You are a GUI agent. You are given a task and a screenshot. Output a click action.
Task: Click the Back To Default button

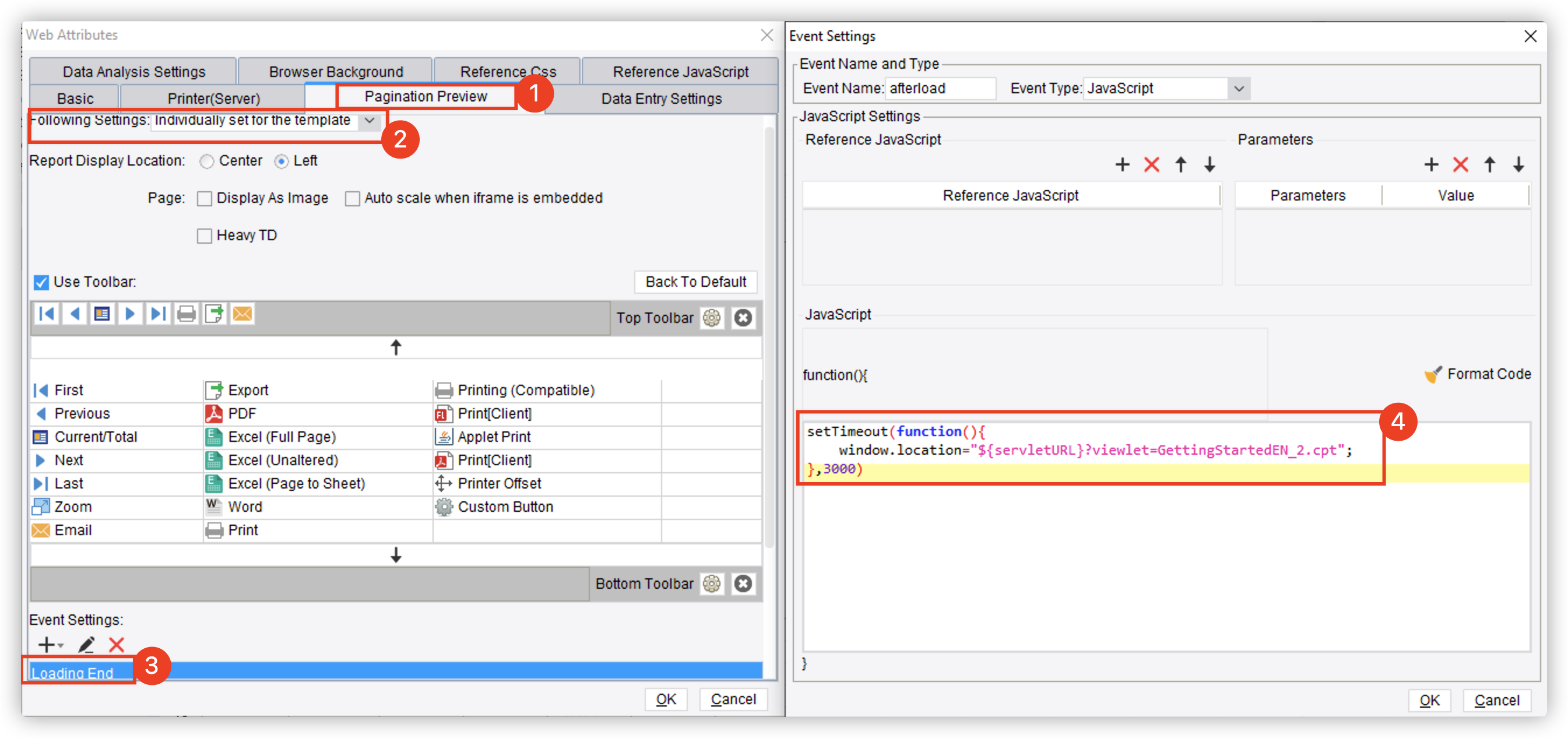click(695, 282)
